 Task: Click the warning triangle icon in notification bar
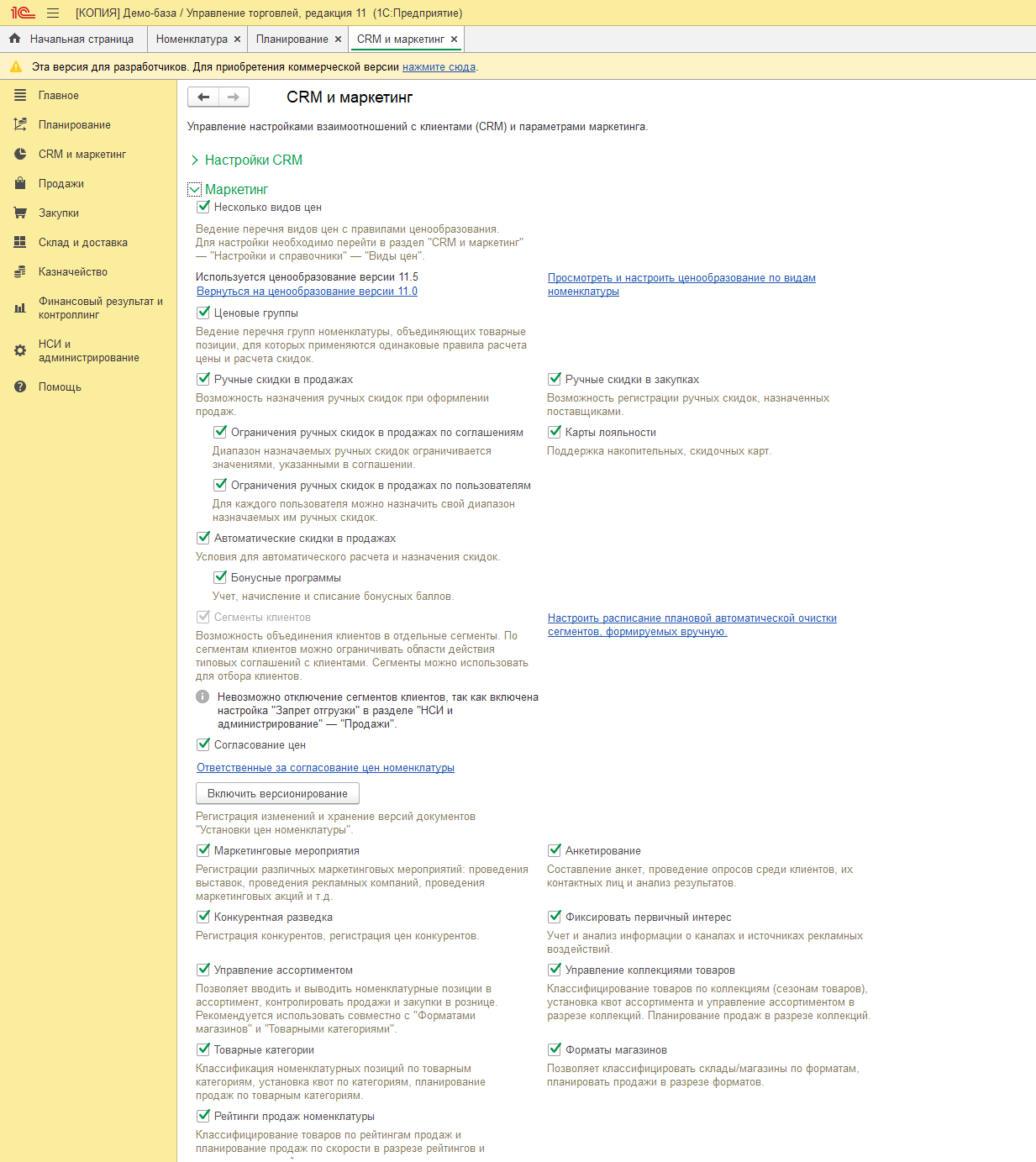[x=16, y=66]
